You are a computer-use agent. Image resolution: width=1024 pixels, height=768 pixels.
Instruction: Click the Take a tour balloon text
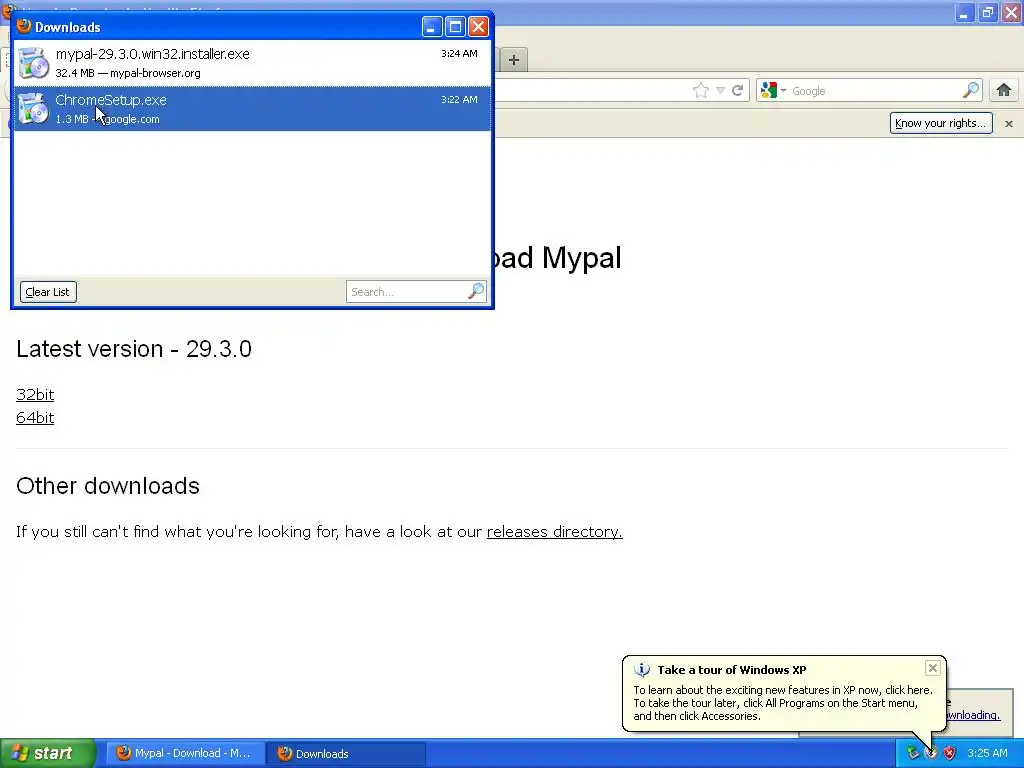click(782, 703)
